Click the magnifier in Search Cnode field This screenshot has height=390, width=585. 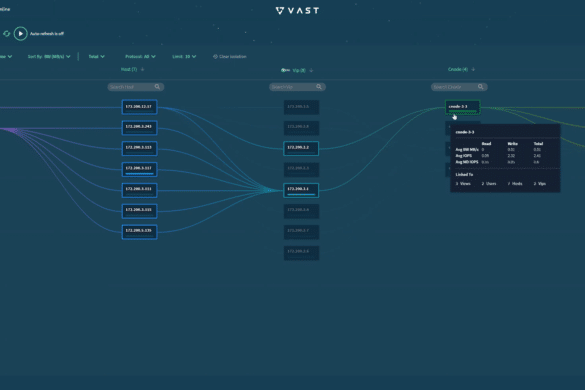click(x=481, y=87)
